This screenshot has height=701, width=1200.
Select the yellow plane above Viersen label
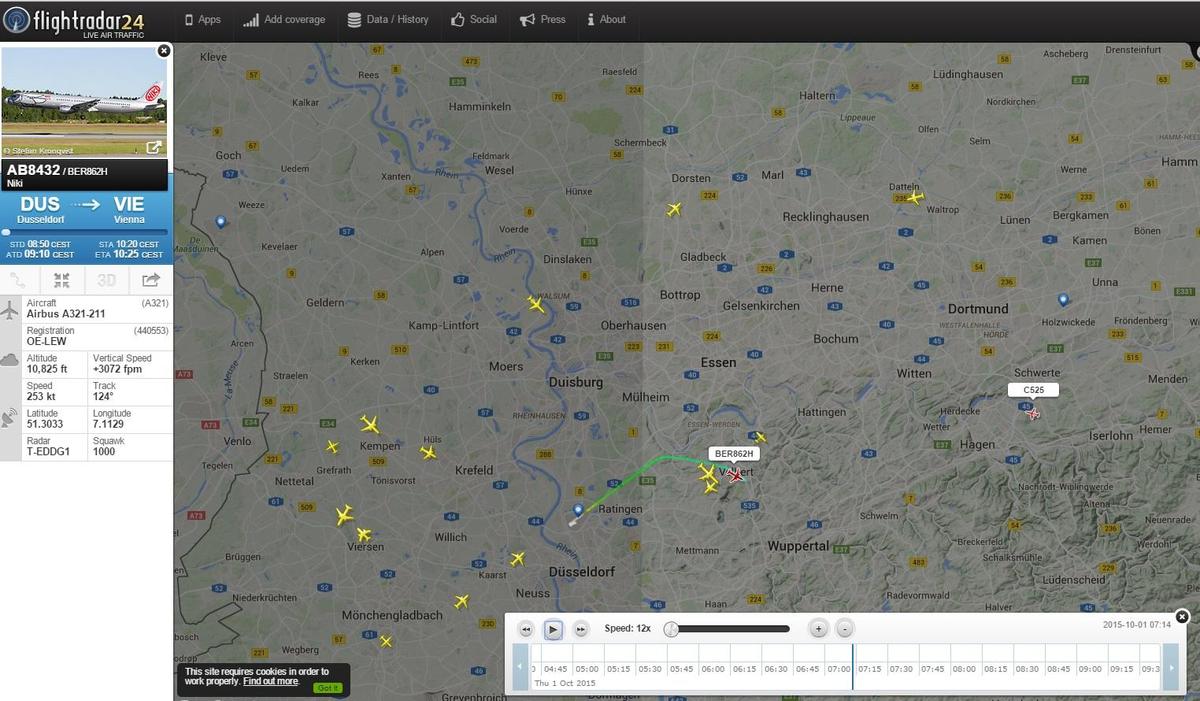pyautogui.click(x=364, y=535)
